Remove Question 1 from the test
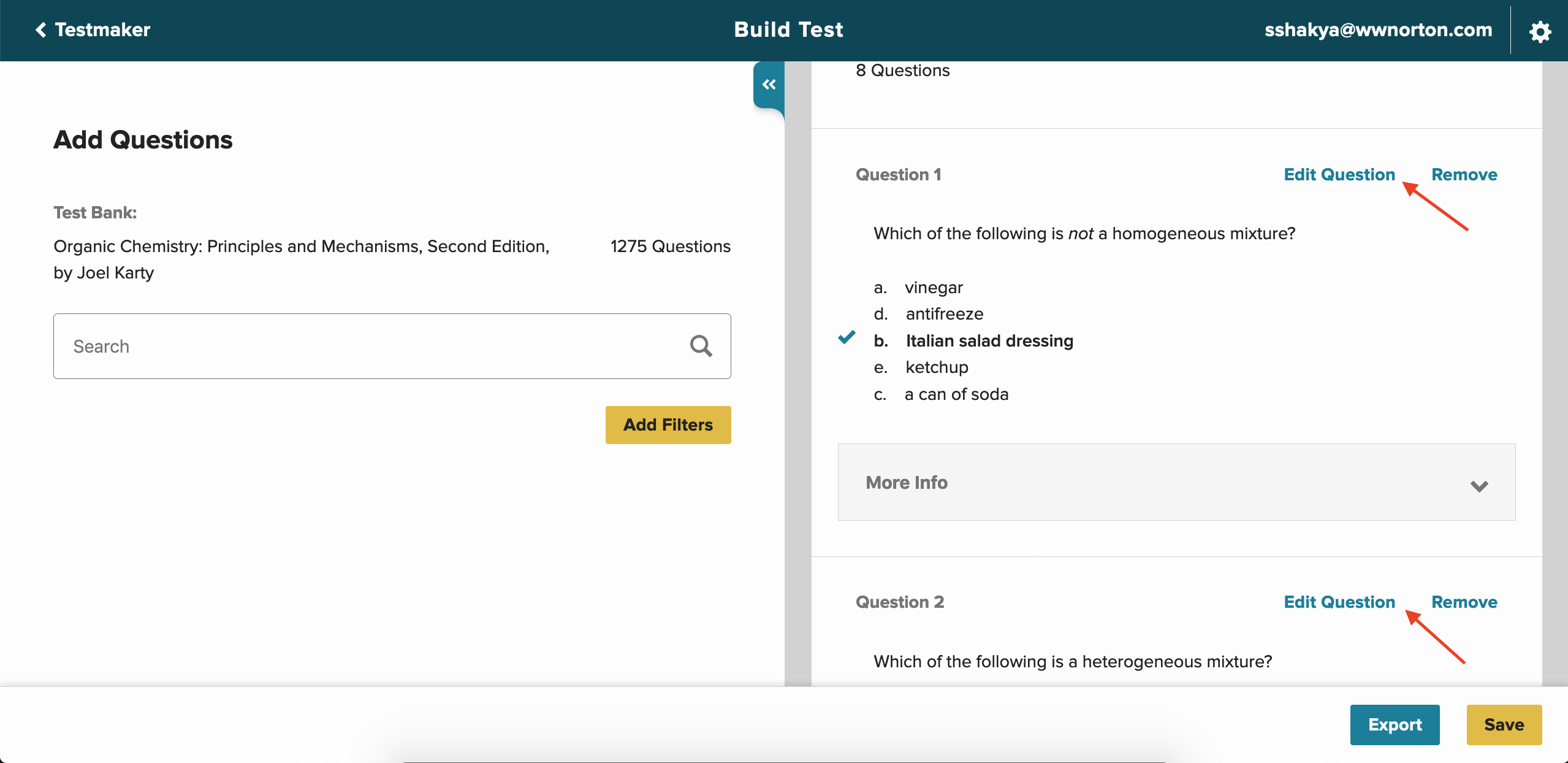 click(1464, 175)
